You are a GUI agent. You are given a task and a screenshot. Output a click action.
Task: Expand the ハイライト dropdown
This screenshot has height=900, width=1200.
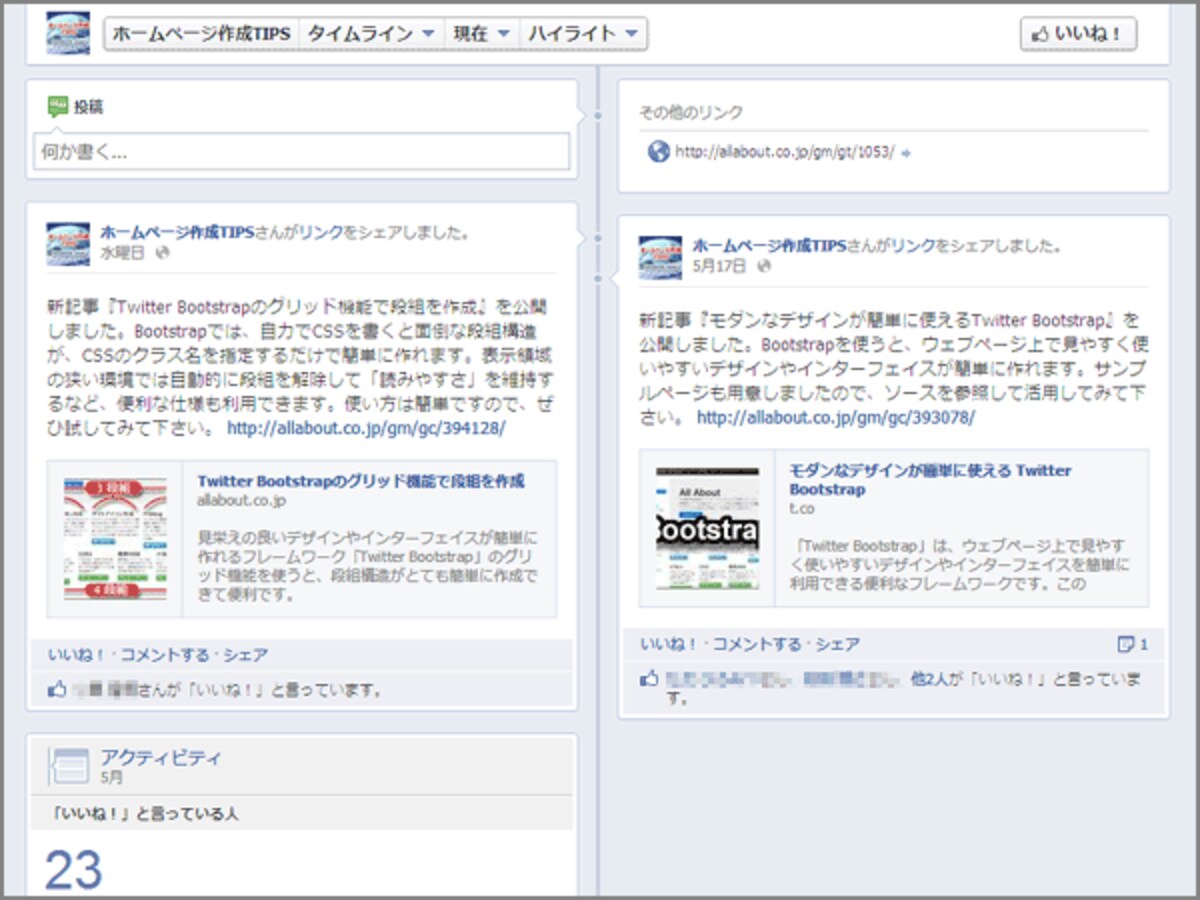point(584,34)
